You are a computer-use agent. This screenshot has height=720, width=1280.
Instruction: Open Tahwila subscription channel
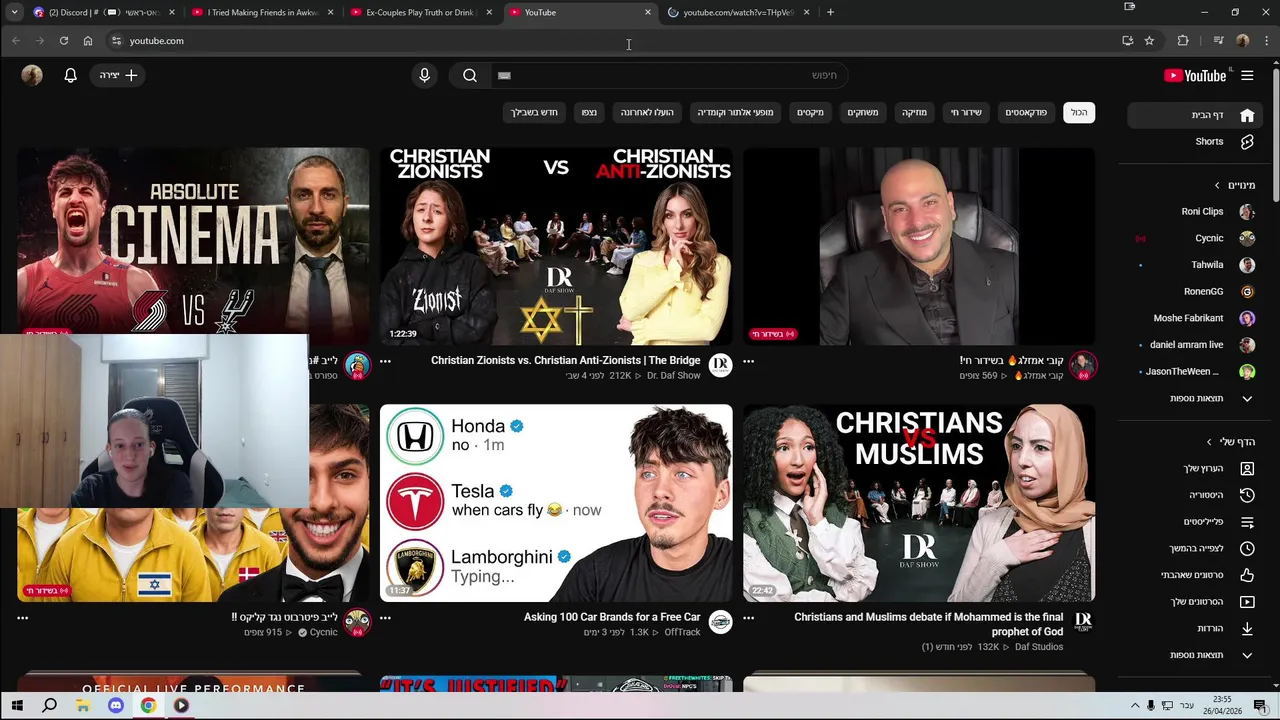tap(1193, 265)
